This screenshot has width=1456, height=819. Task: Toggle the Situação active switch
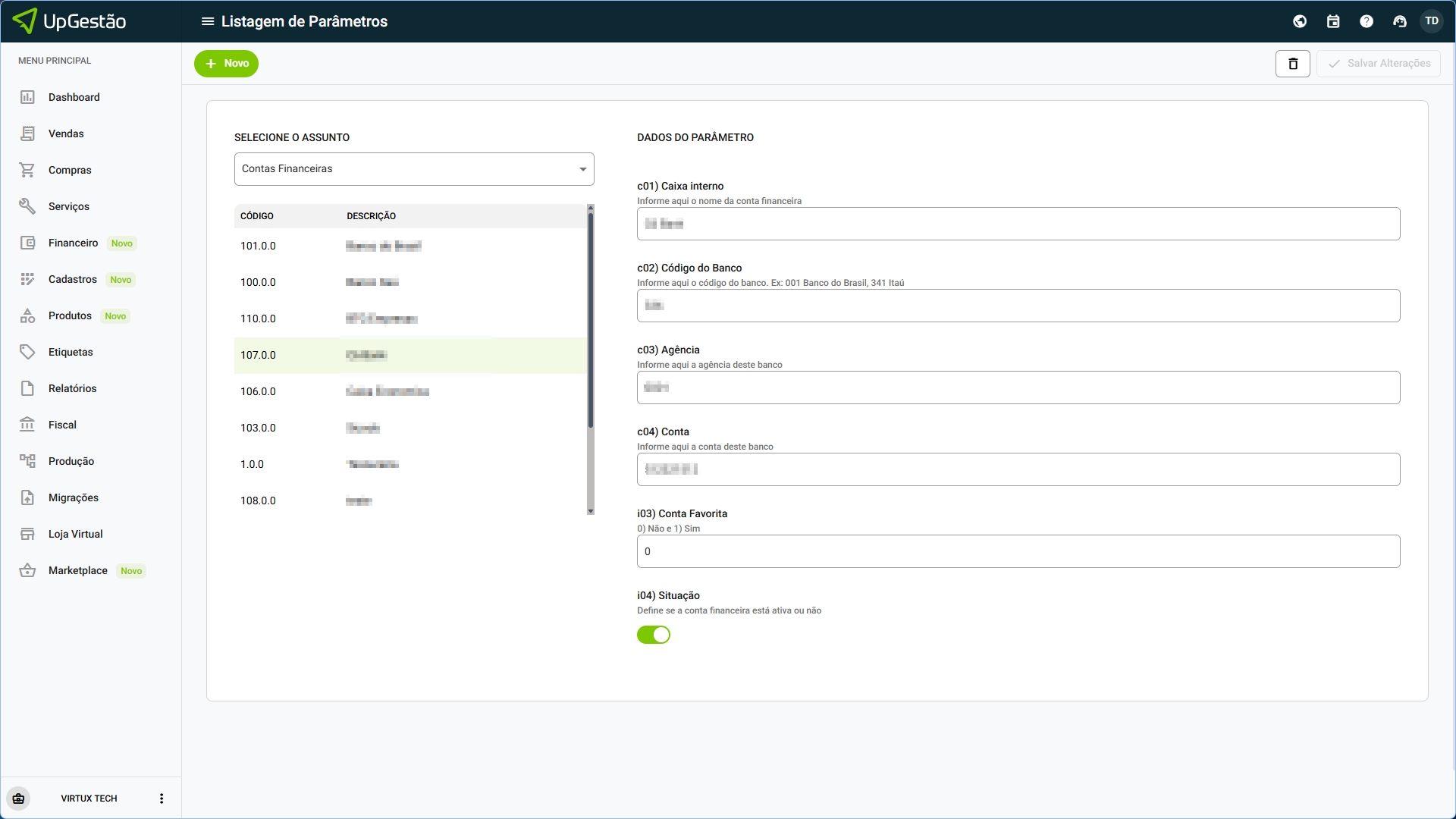(654, 635)
